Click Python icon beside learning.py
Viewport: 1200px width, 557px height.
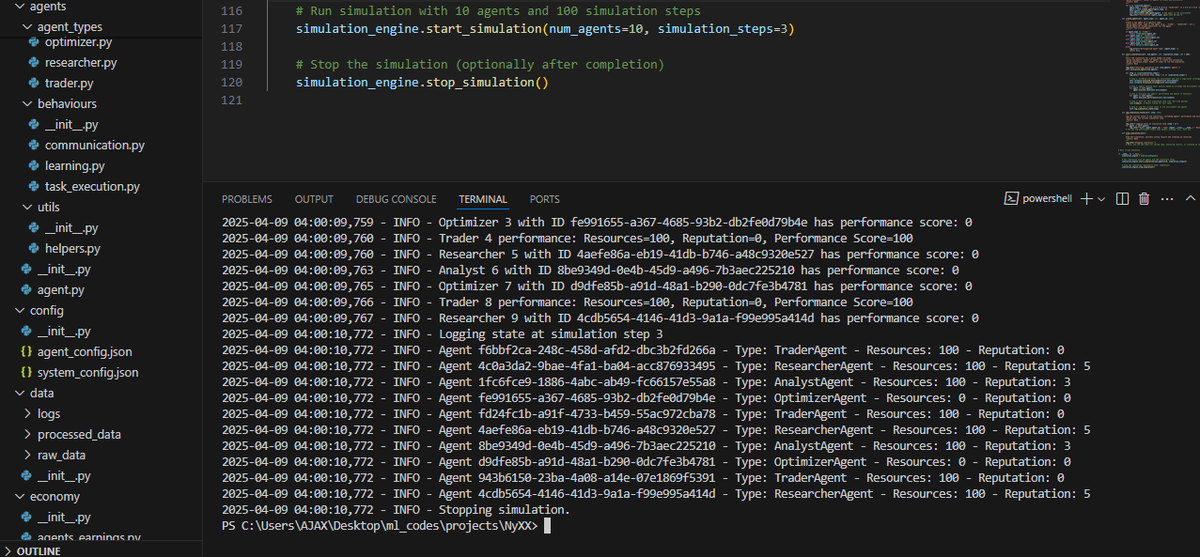coord(33,166)
